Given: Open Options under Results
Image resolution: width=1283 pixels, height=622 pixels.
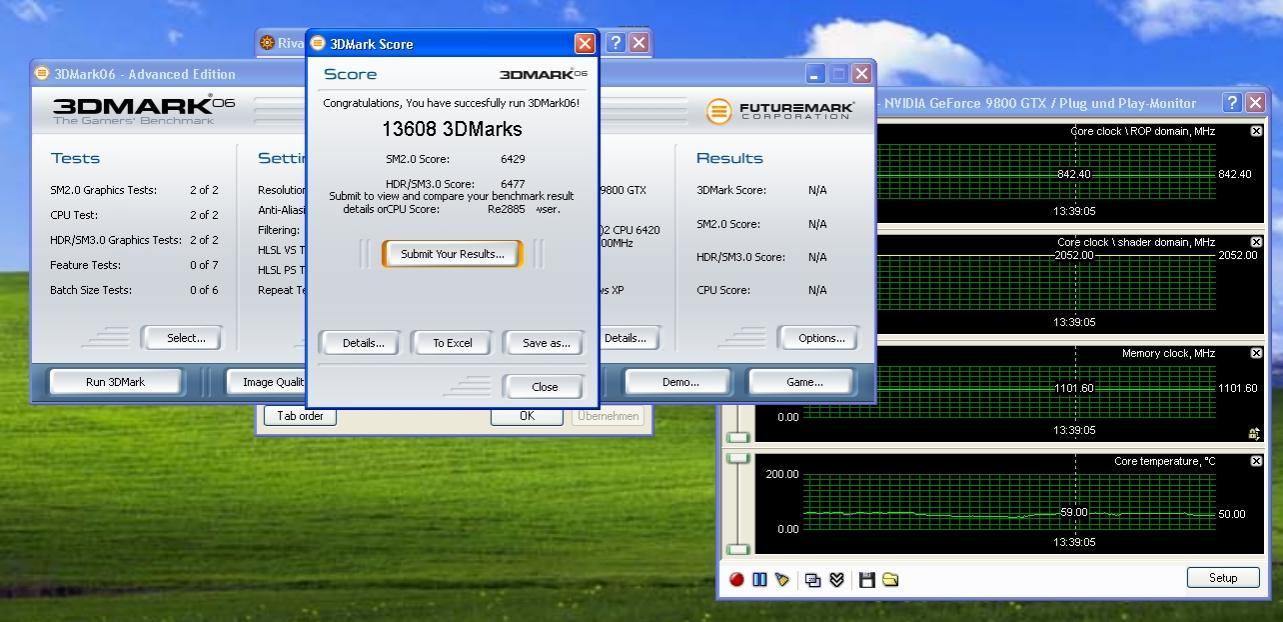Looking at the screenshot, I should [821, 338].
